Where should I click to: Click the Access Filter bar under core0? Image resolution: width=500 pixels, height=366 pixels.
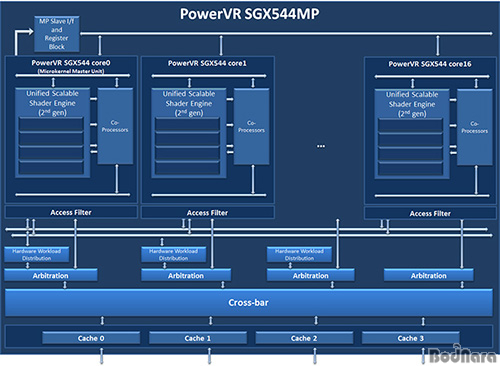pyautogui.click(x=71, y=212)
